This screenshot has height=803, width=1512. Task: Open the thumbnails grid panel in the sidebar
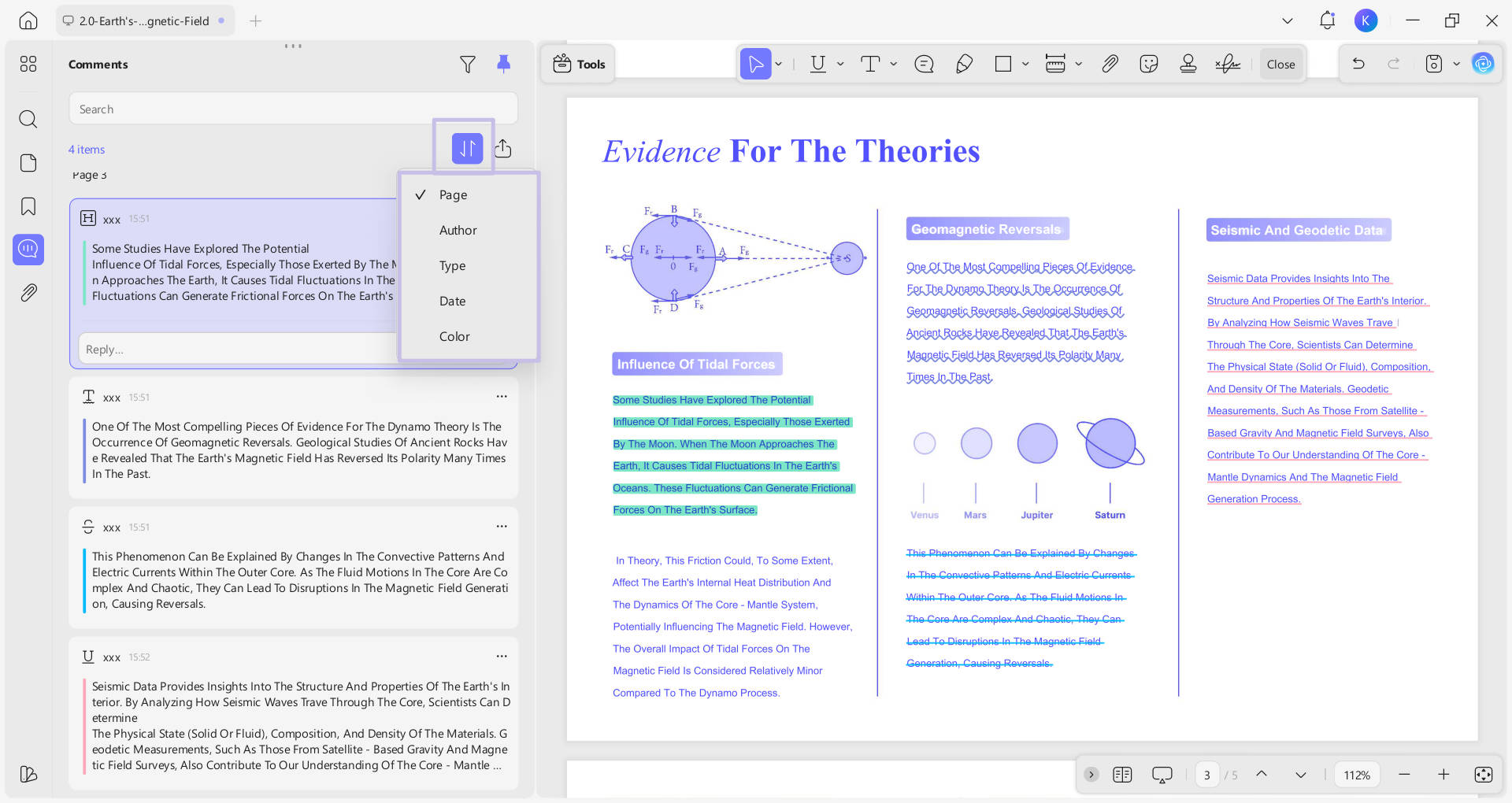pos(28,64)
